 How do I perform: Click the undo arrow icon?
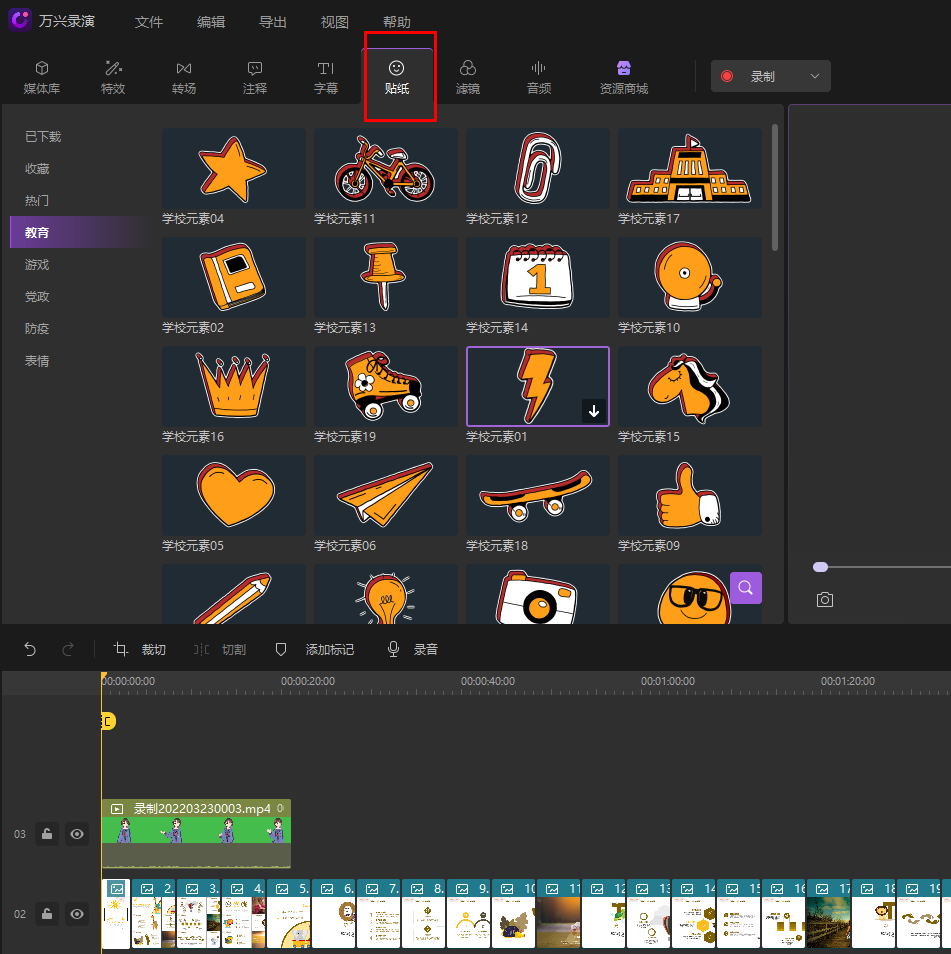coord(30,650)
